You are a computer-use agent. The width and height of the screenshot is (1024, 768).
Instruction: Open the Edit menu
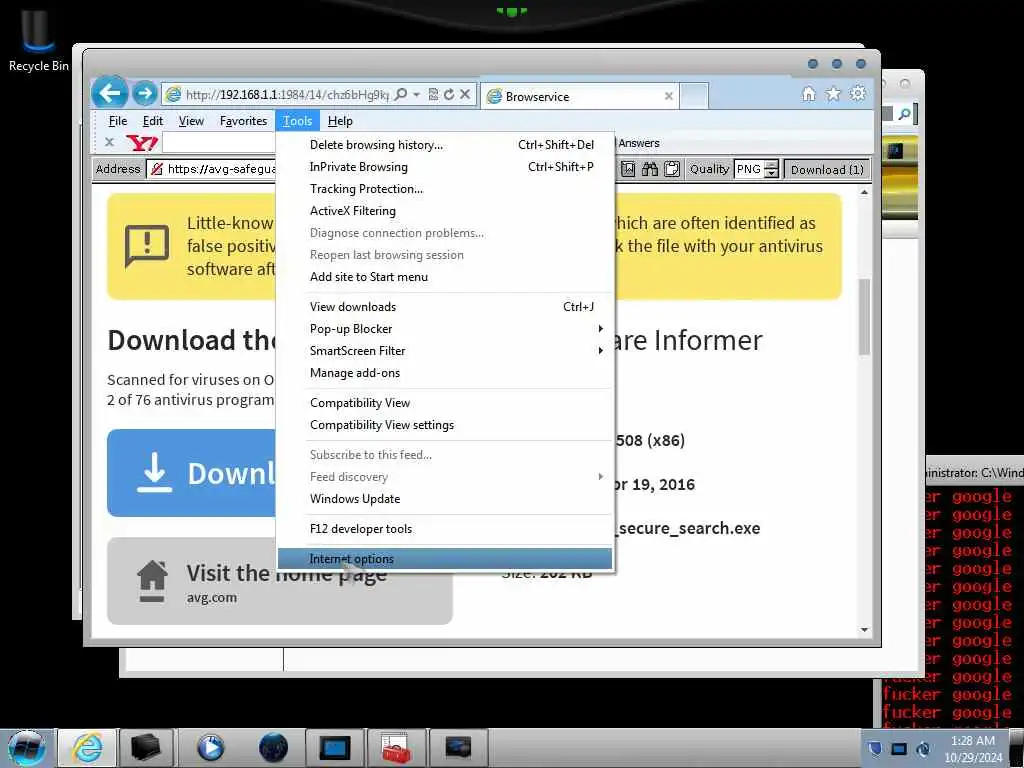click(153, 121)
